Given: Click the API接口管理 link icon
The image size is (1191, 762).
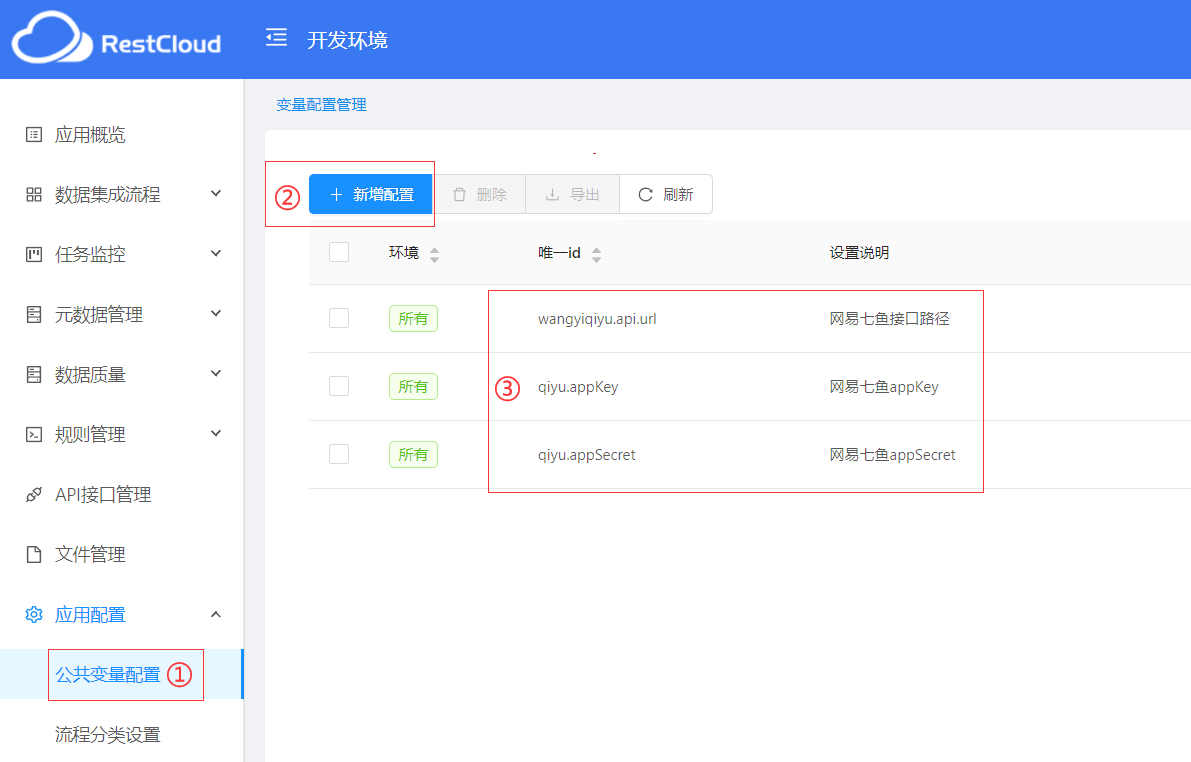Looking at the screenshot, I should 34,495.
